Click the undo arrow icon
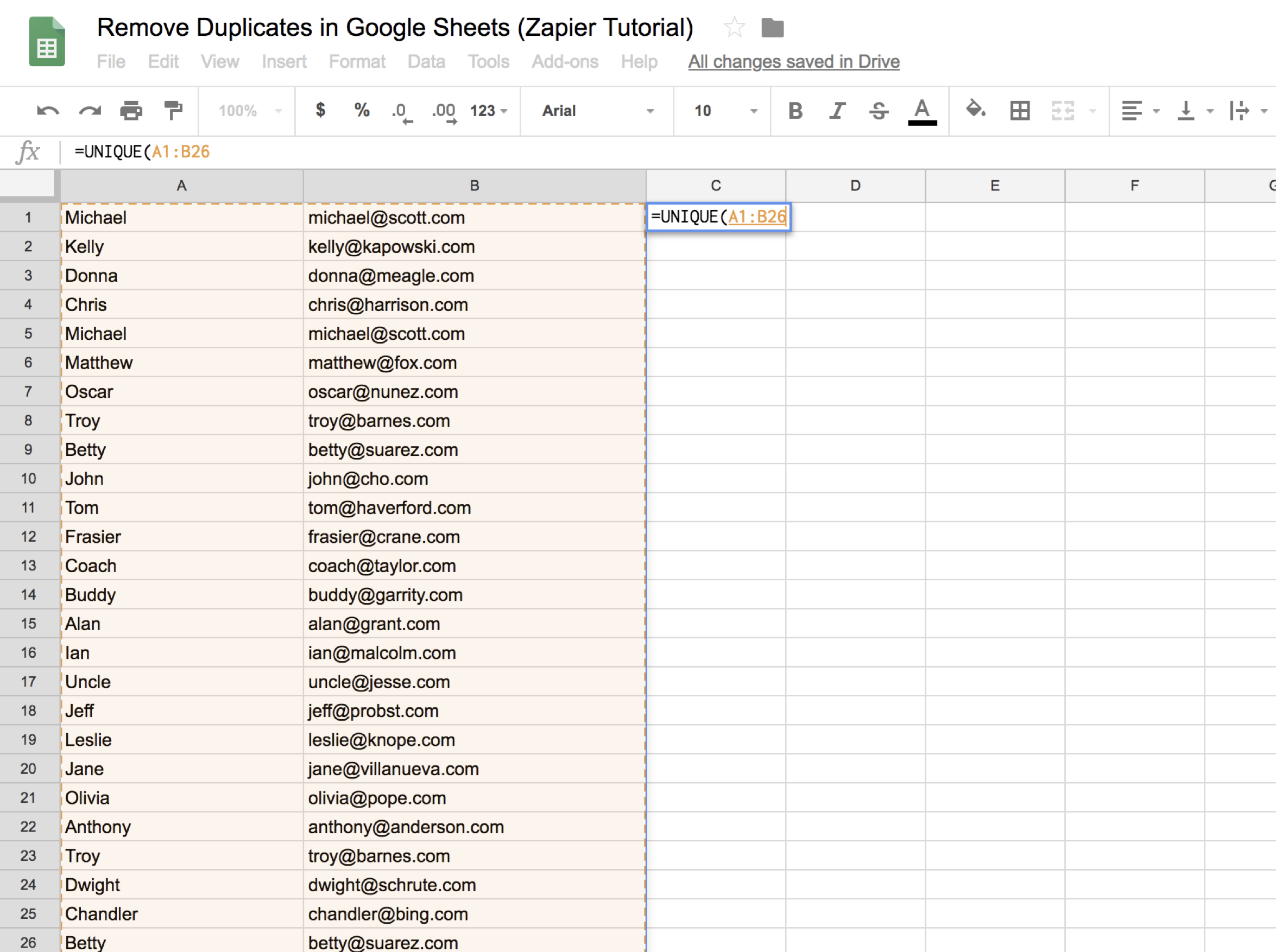The image size is (1276, 952). coord(47,110)
